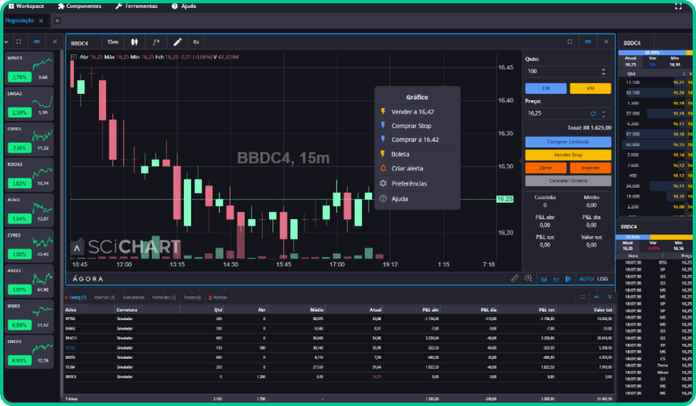Add a new workspace tab with plus
Screen dimensions: 696x406
click(57, 20)
